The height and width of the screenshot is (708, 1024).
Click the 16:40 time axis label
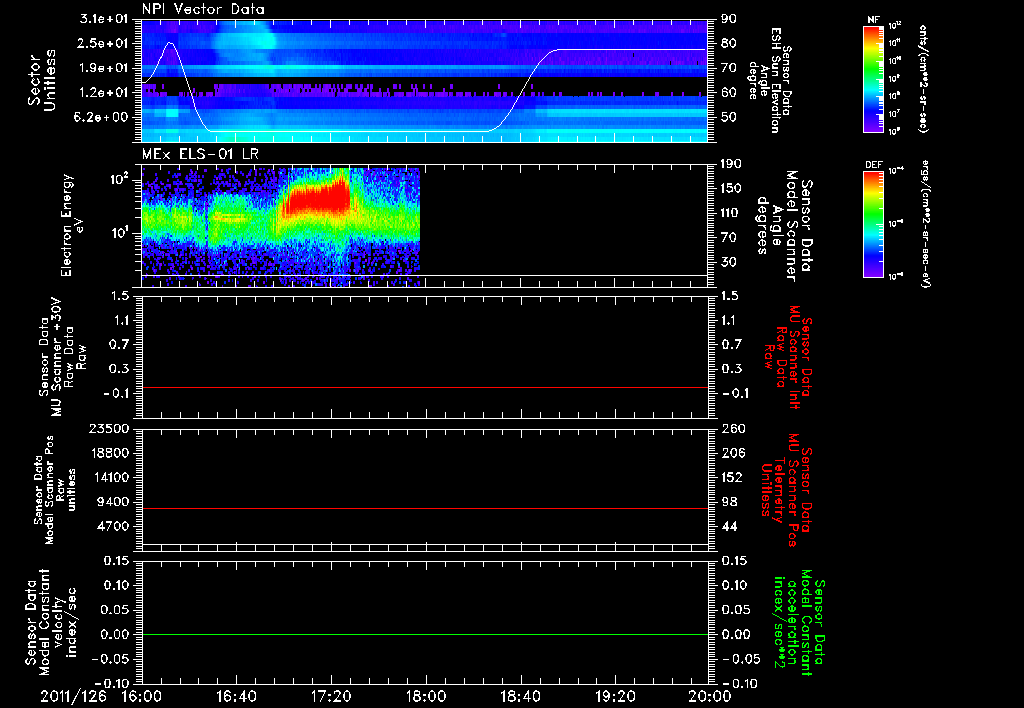236,696
